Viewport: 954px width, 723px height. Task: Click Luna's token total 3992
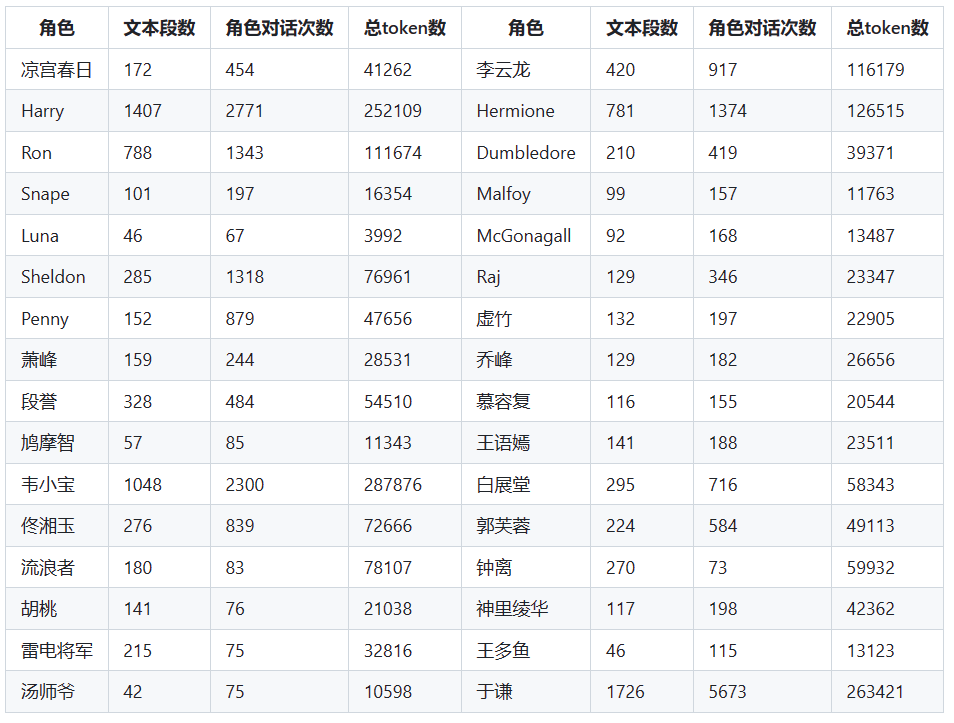(x=383, y=236)
